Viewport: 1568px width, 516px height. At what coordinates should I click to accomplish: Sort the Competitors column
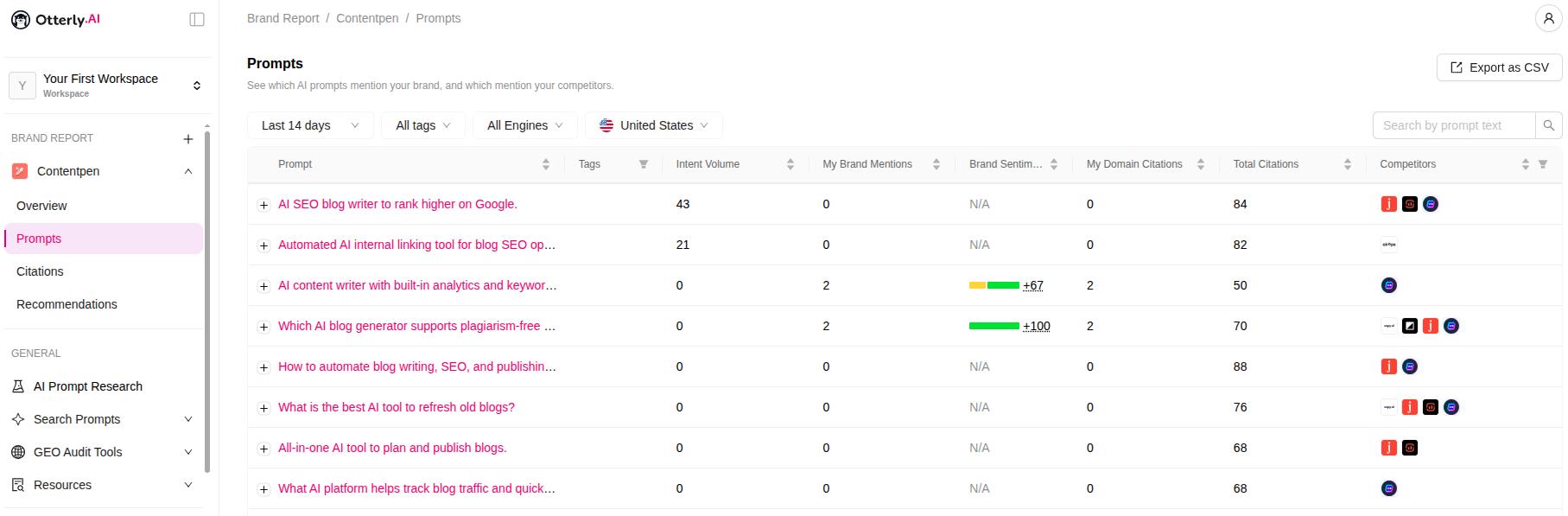pyautogui.click(x=1526, y=164)
